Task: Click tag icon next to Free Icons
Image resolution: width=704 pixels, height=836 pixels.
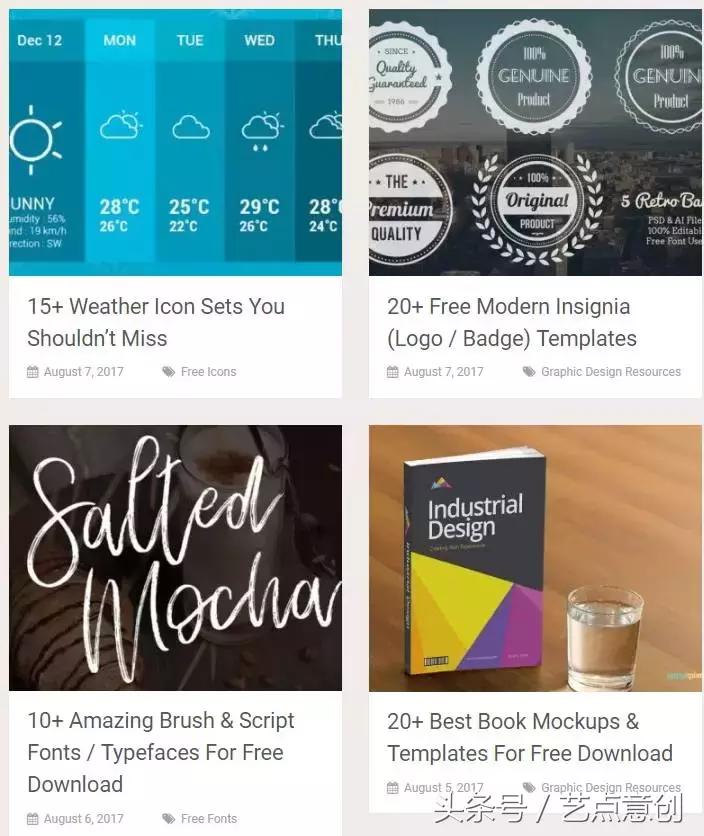Action: click(169, 372)
